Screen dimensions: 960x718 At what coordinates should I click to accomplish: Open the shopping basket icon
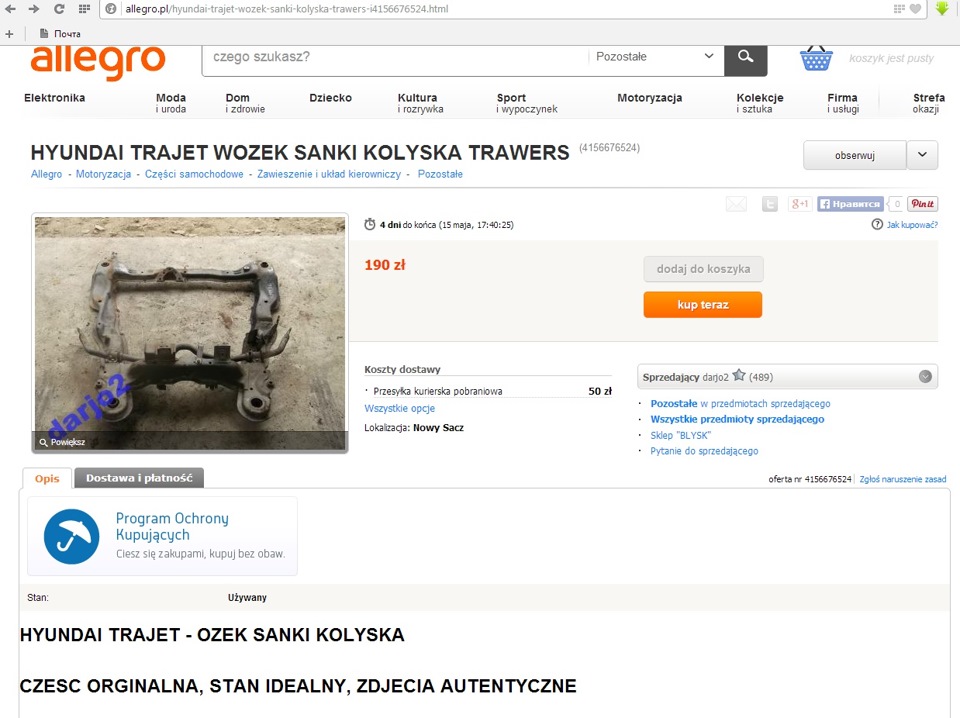point(816,58)
